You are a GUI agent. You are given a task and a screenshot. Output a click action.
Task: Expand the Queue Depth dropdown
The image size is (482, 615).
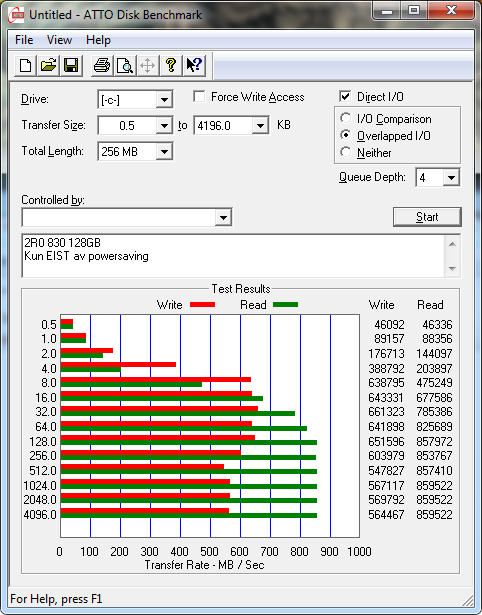click(451, 178)
